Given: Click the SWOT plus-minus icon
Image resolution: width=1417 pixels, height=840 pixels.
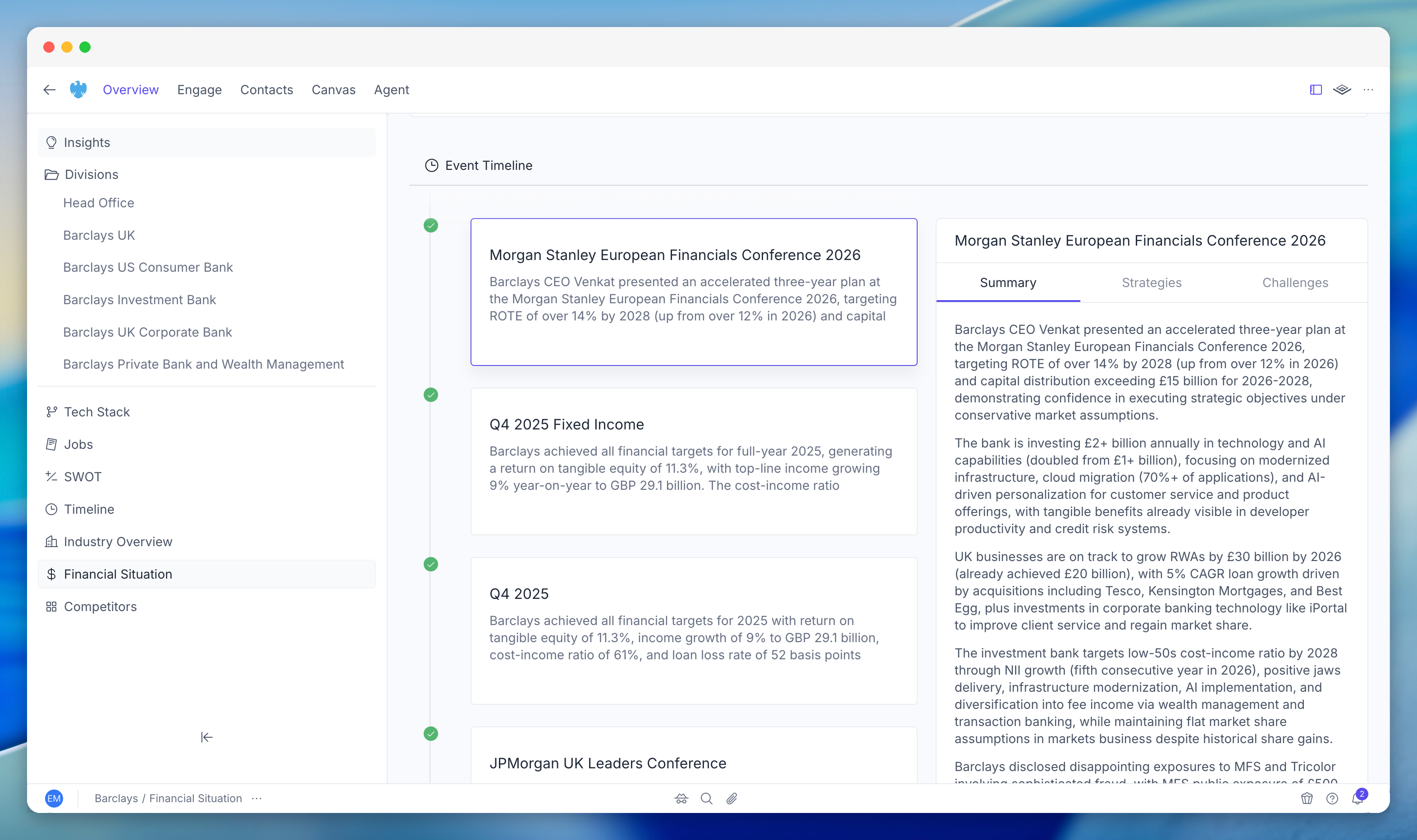Looking at the screenshot, I should pyautogui.click(x=51, y=476).
